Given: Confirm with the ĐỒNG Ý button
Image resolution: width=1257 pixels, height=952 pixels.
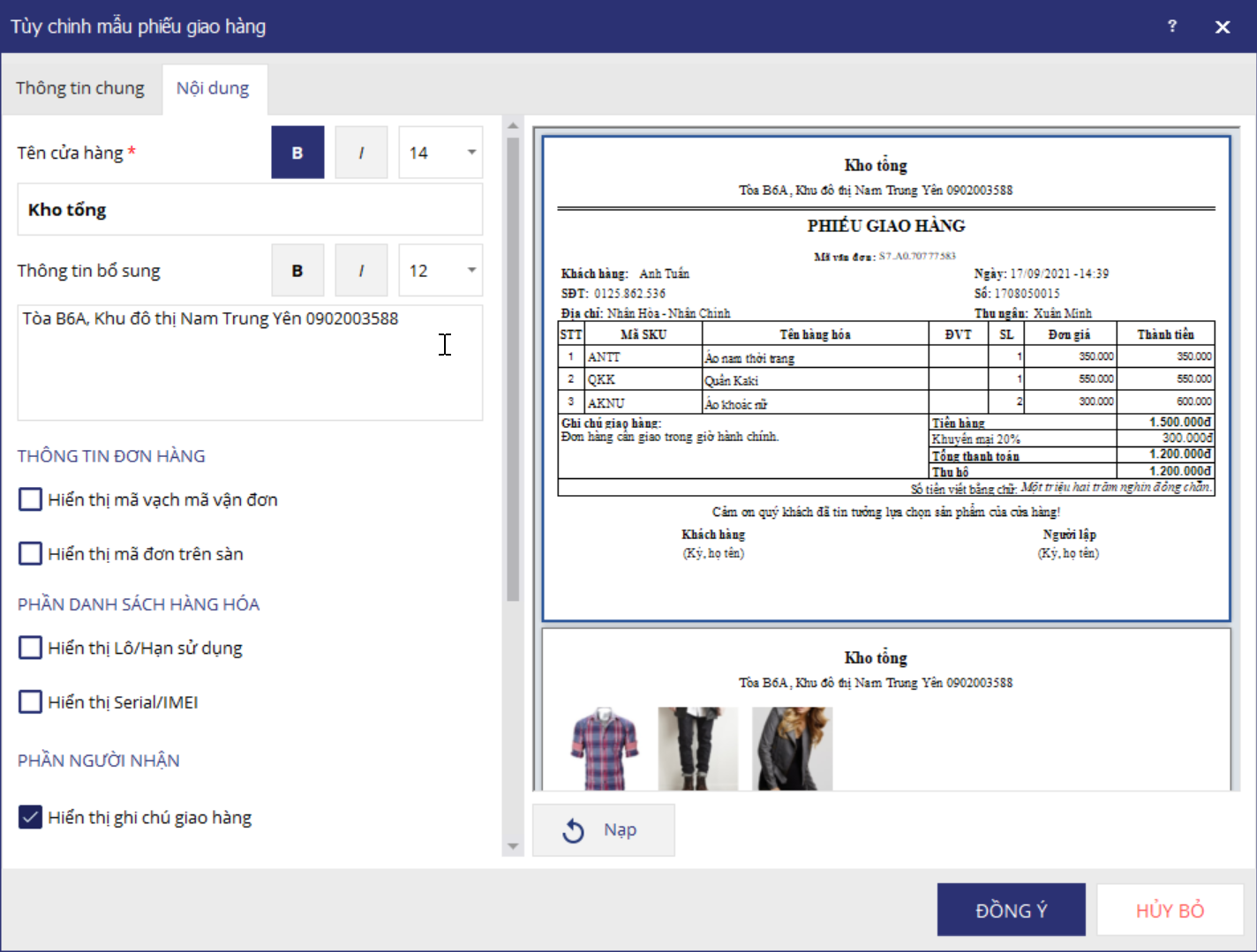Looking at the screenshot, I should pos(1011,911).
